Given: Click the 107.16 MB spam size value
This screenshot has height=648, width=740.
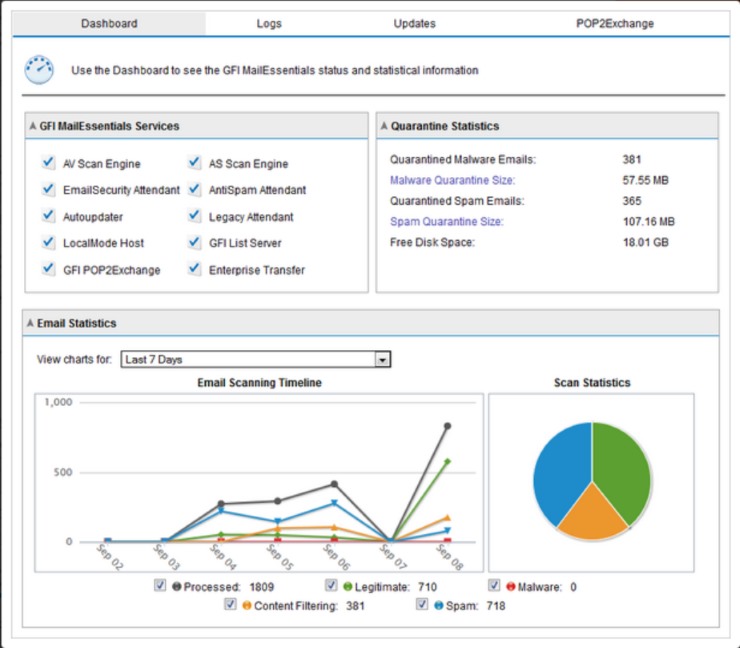Looking at the screenshot, I should pyautogui.click(x=649, y=222).
